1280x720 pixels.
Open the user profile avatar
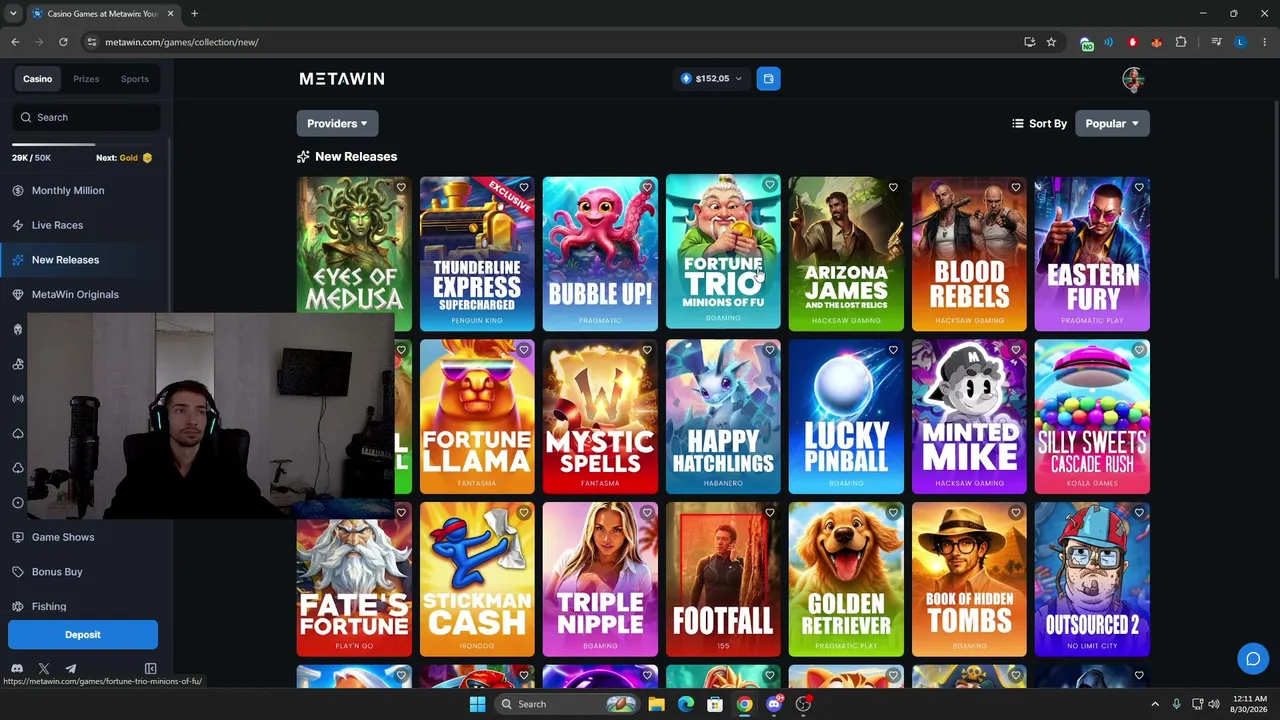pyautogui.click(x=1132, y=79)
